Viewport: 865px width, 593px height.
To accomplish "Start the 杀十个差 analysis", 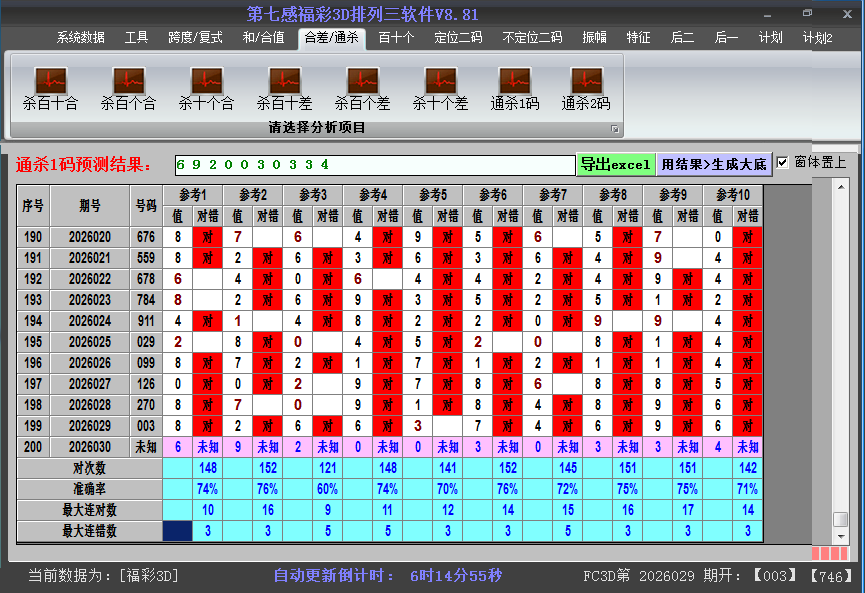I will (x=440, y=88).
